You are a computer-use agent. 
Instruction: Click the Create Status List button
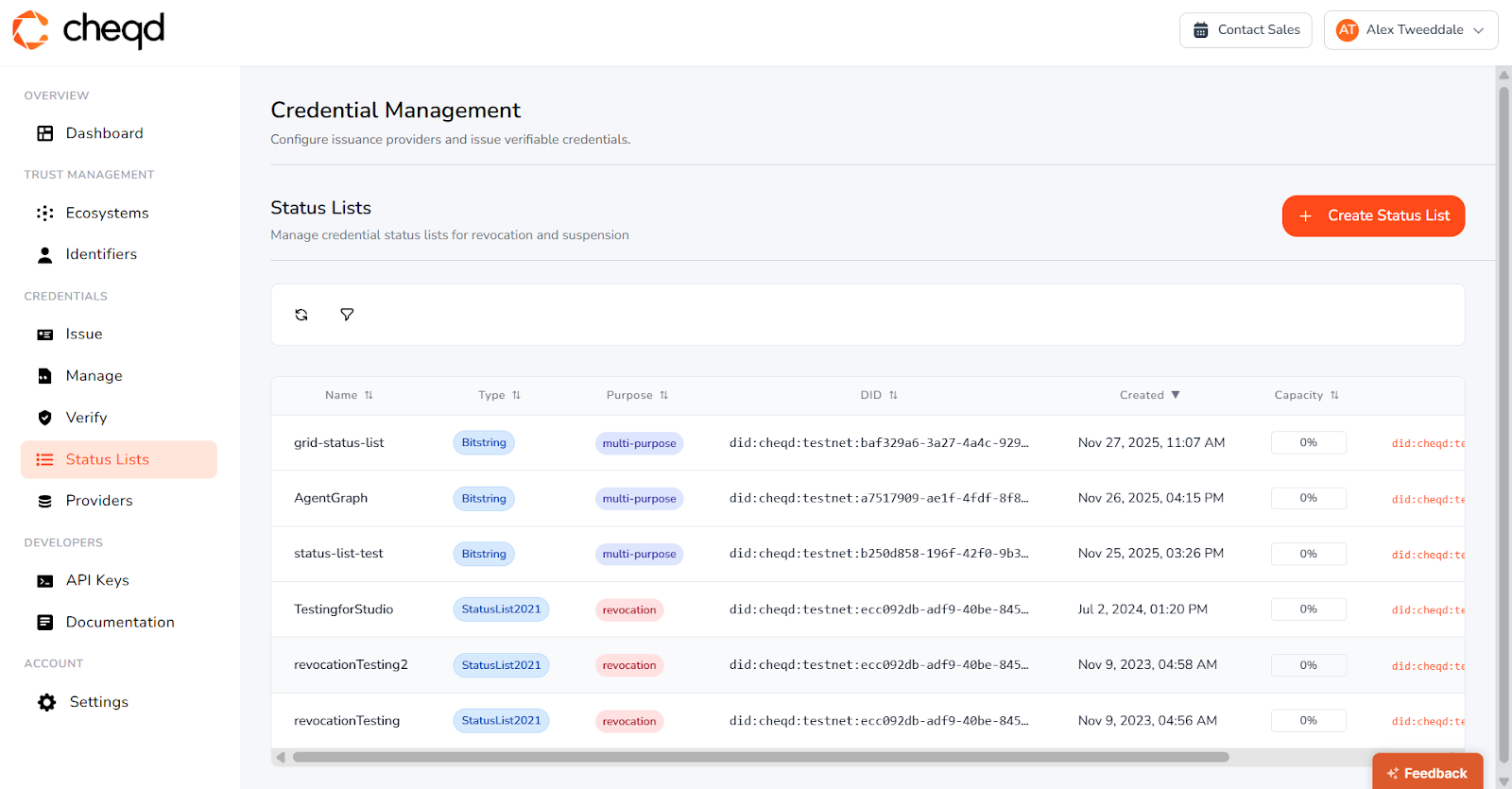[x=1373, y=216]
